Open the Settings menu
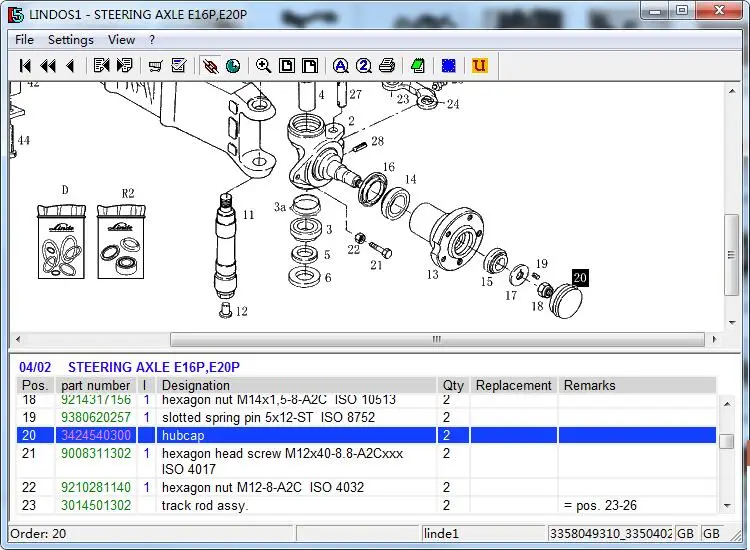Screen dimensions: 750x550 (x=71, y=40)
